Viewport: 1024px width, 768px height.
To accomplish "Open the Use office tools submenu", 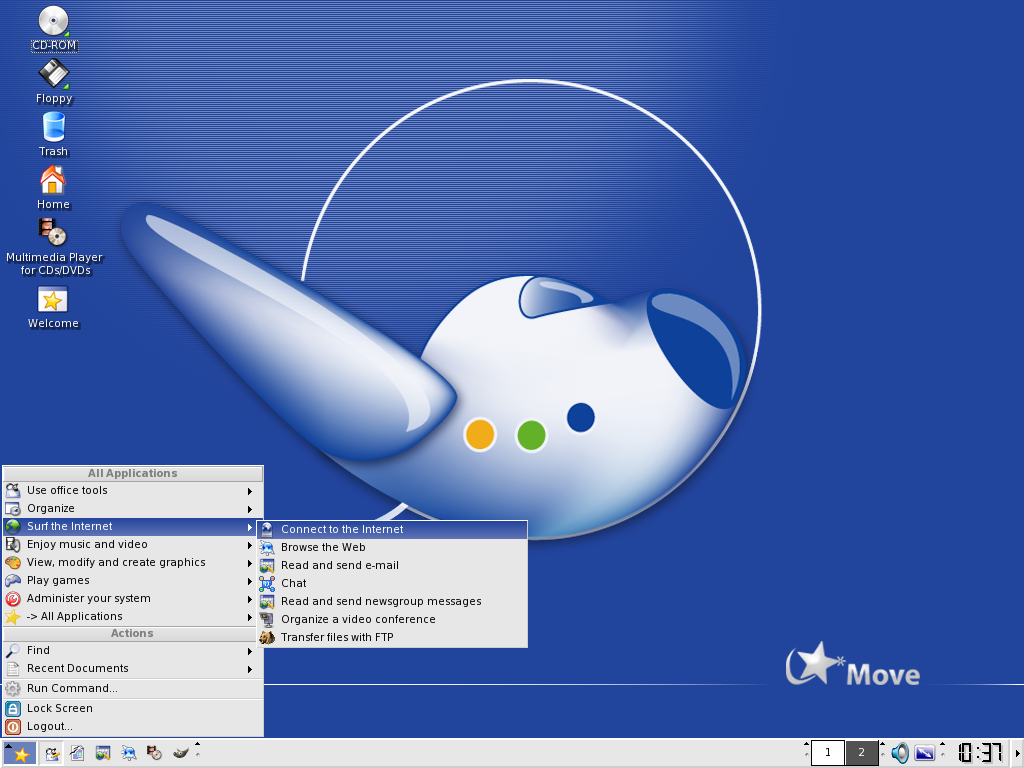I will click(x=133, y=490).
